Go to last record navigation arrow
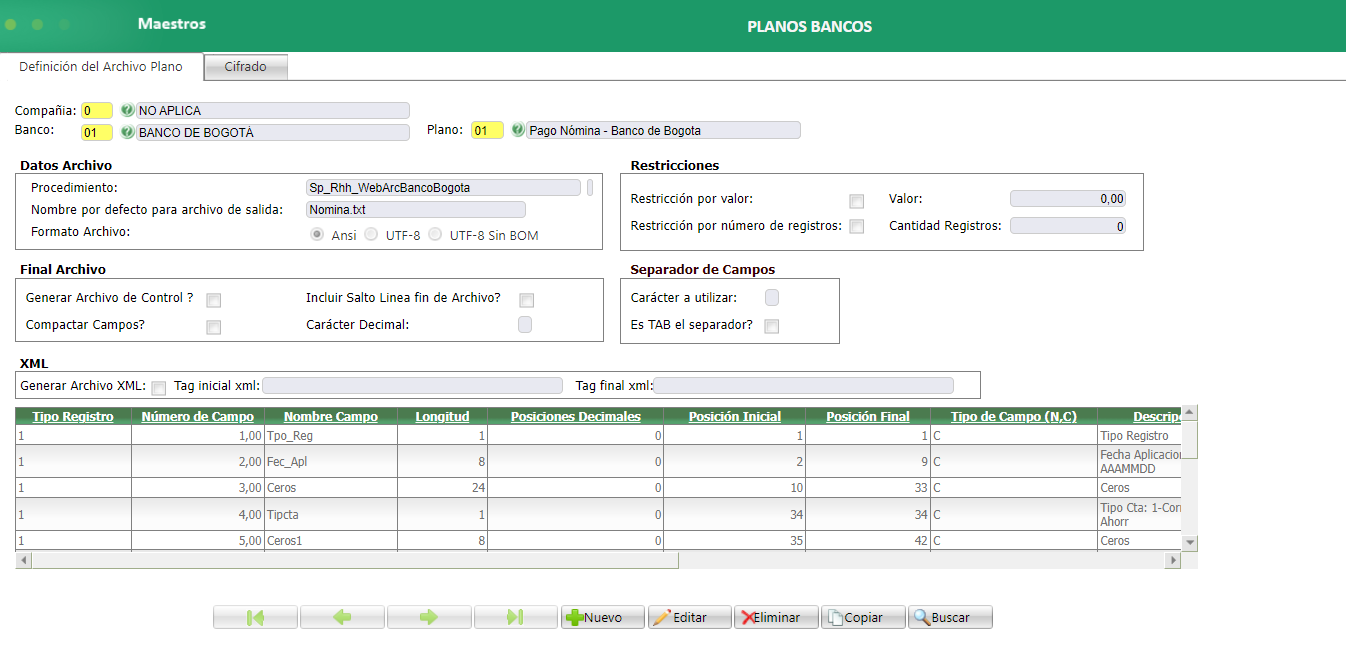This screenshot has height=648, width=1346. pyautogui.click(x=516, y=617)
